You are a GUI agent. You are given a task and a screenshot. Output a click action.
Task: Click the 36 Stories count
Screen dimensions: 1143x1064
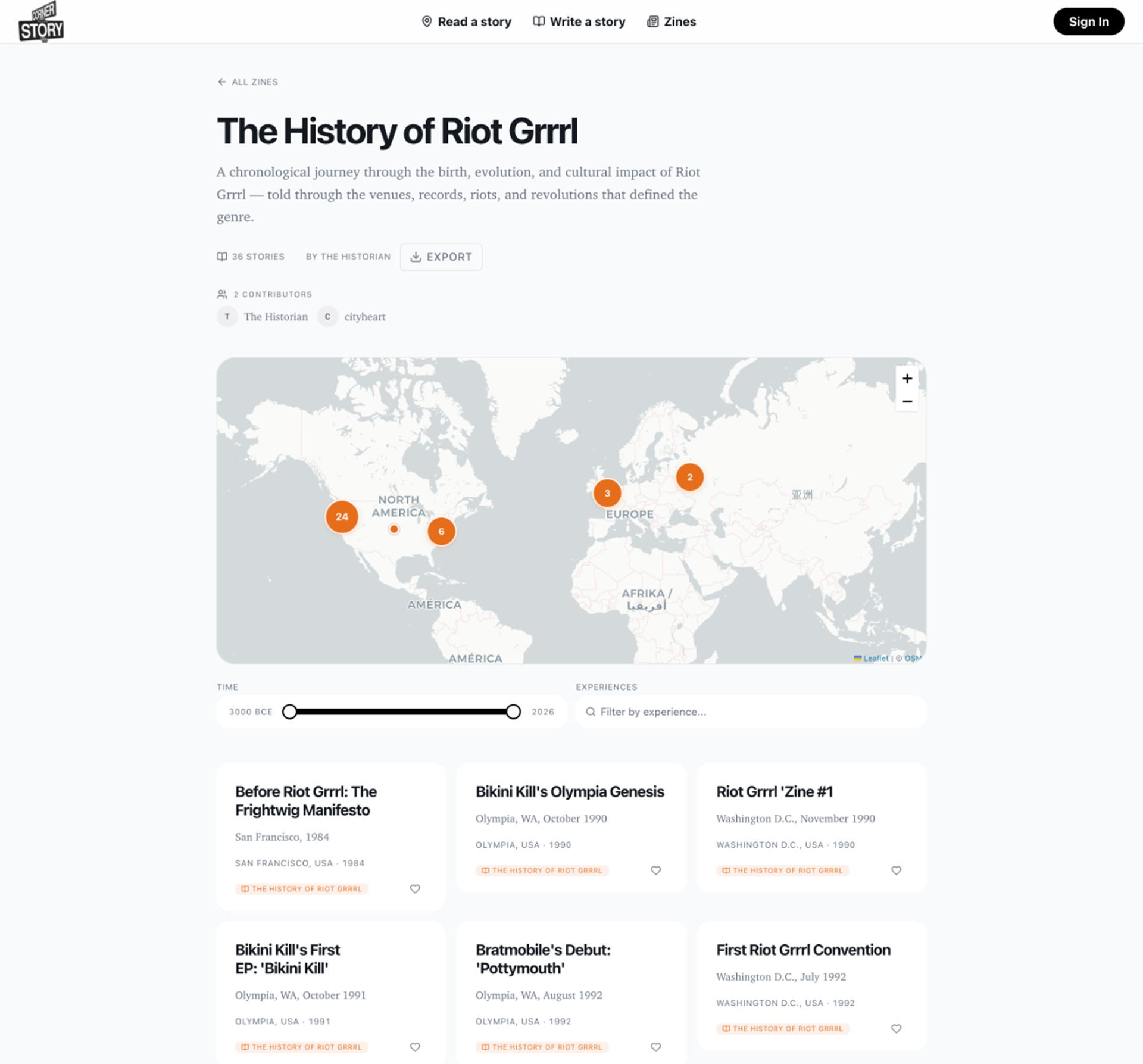coord(251,257)
